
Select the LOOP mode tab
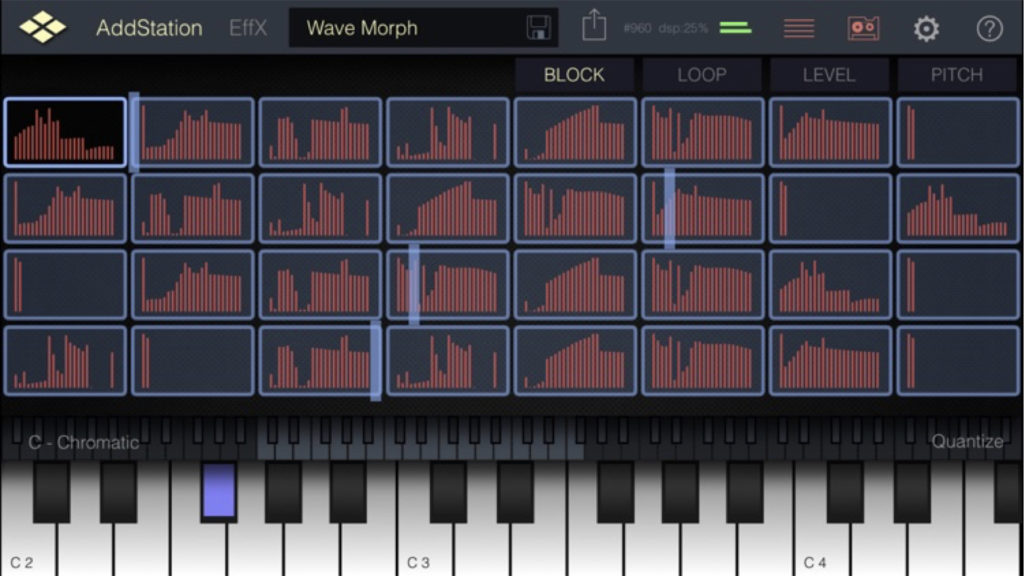[701, 75]
